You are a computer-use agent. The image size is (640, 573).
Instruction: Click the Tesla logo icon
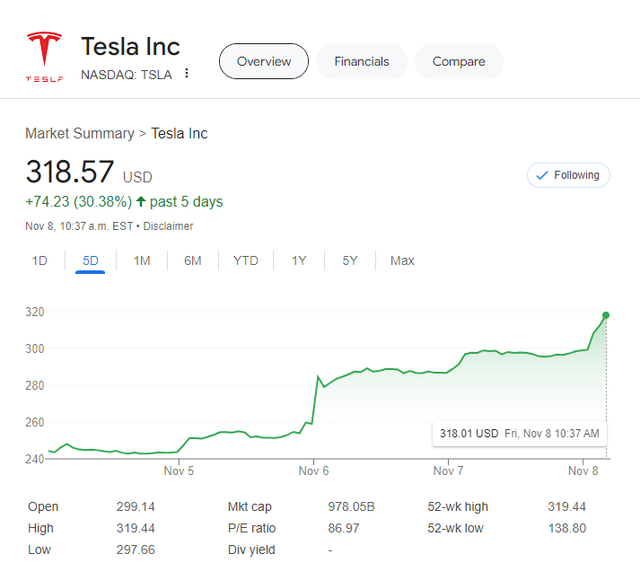(43, 58)
